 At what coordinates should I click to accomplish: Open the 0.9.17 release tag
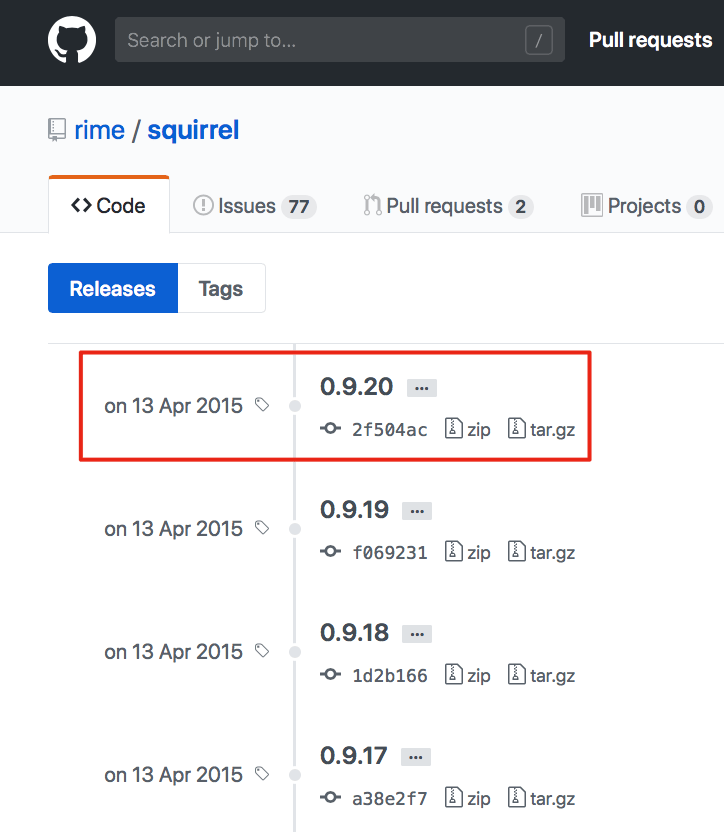pos(354,756)
